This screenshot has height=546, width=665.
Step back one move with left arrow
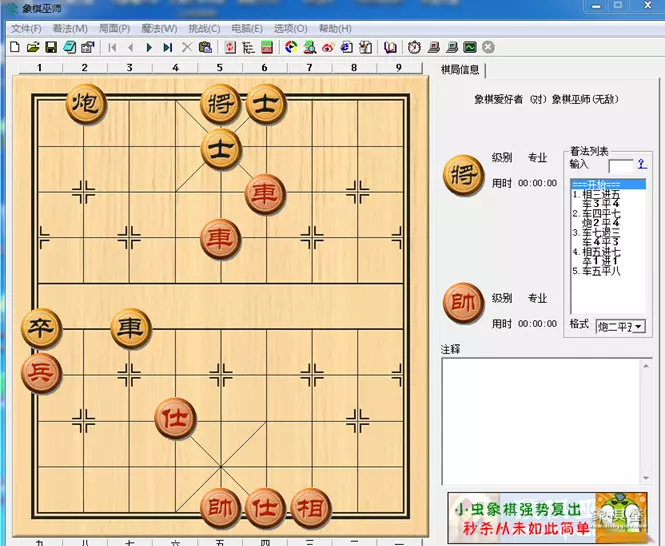coord(130,47)
